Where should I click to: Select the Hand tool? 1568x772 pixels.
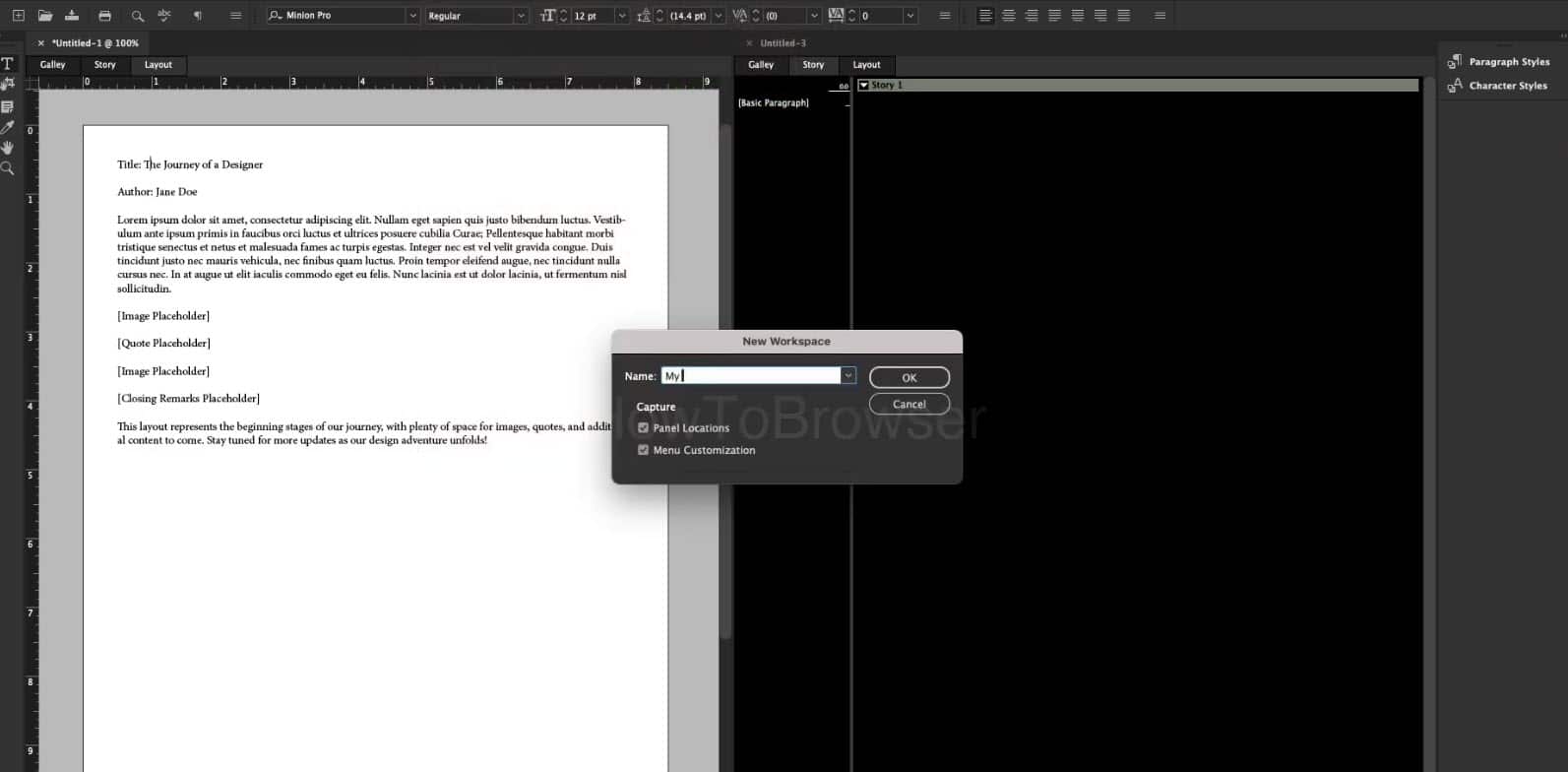(x=8, y=148)
